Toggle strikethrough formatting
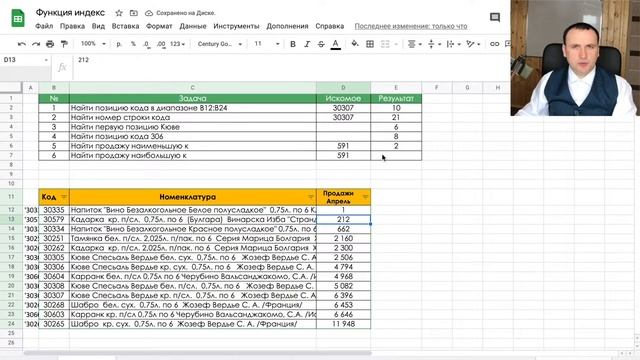This screenshot has width=640, height=360. (x=321, y=44)
